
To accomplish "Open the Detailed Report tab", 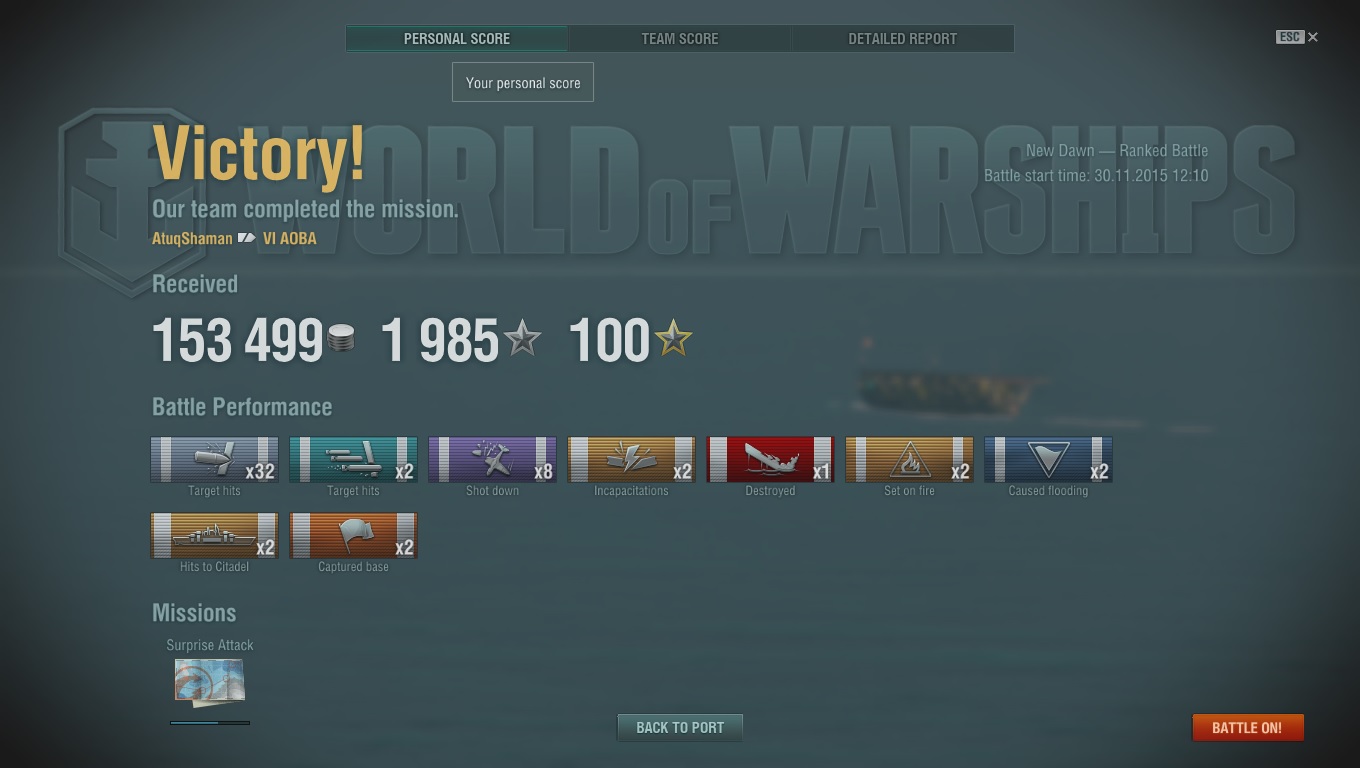I will [x=903, y=39].
